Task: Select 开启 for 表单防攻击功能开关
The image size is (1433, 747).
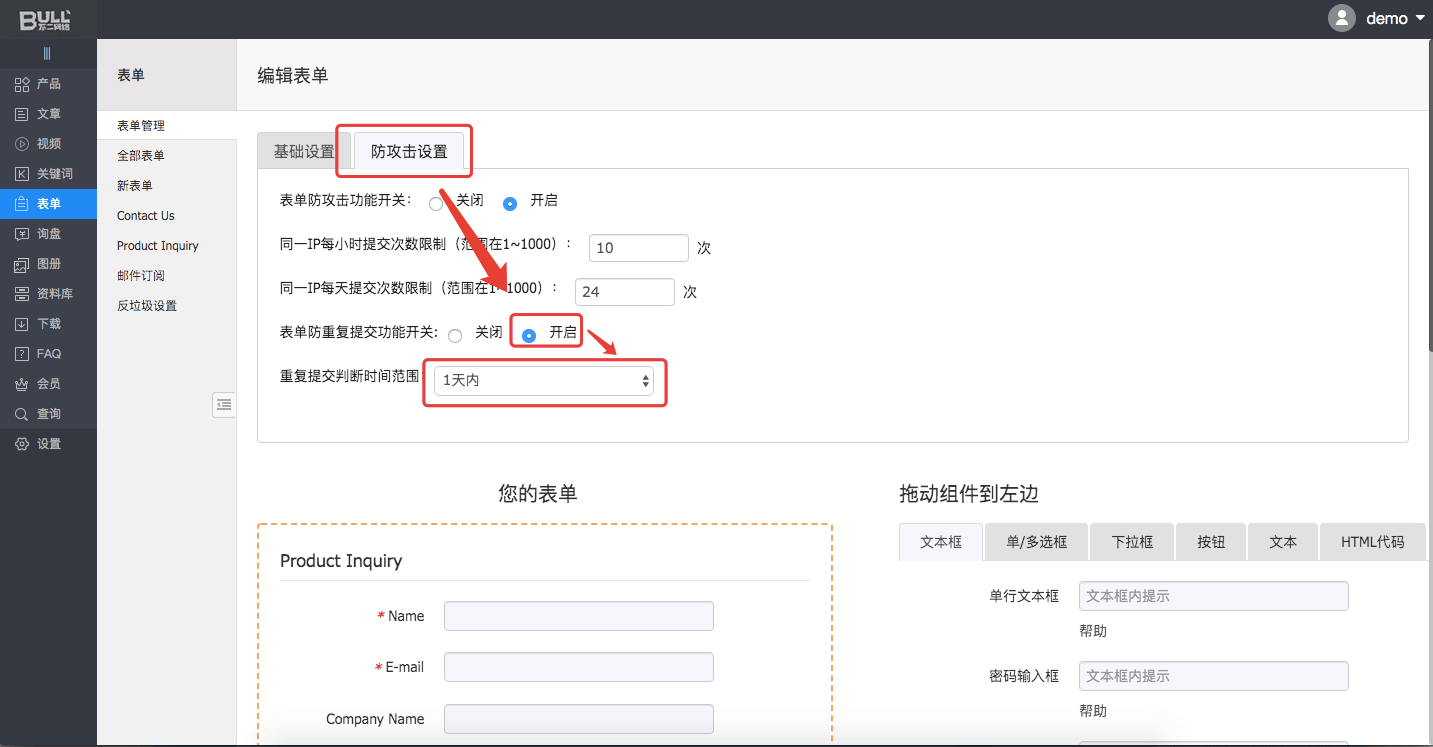Action: (x=510, y=203)
